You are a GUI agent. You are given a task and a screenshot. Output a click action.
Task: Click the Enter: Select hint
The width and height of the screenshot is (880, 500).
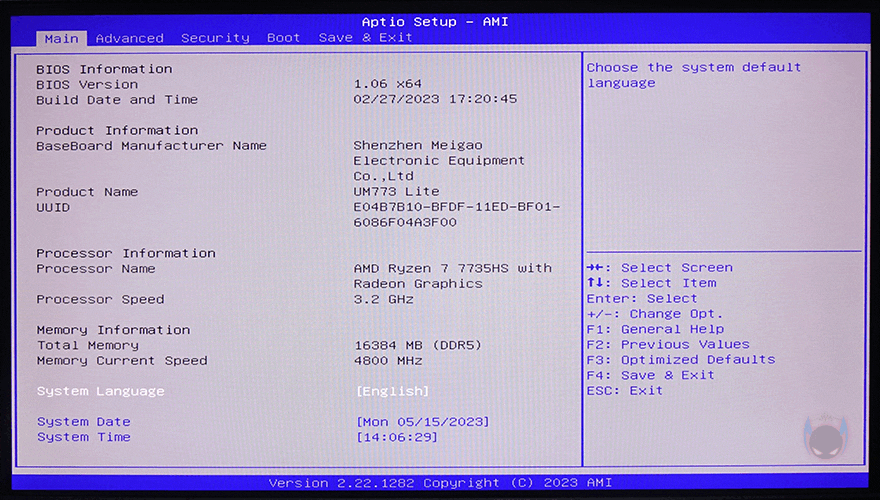tap(642, 299)
